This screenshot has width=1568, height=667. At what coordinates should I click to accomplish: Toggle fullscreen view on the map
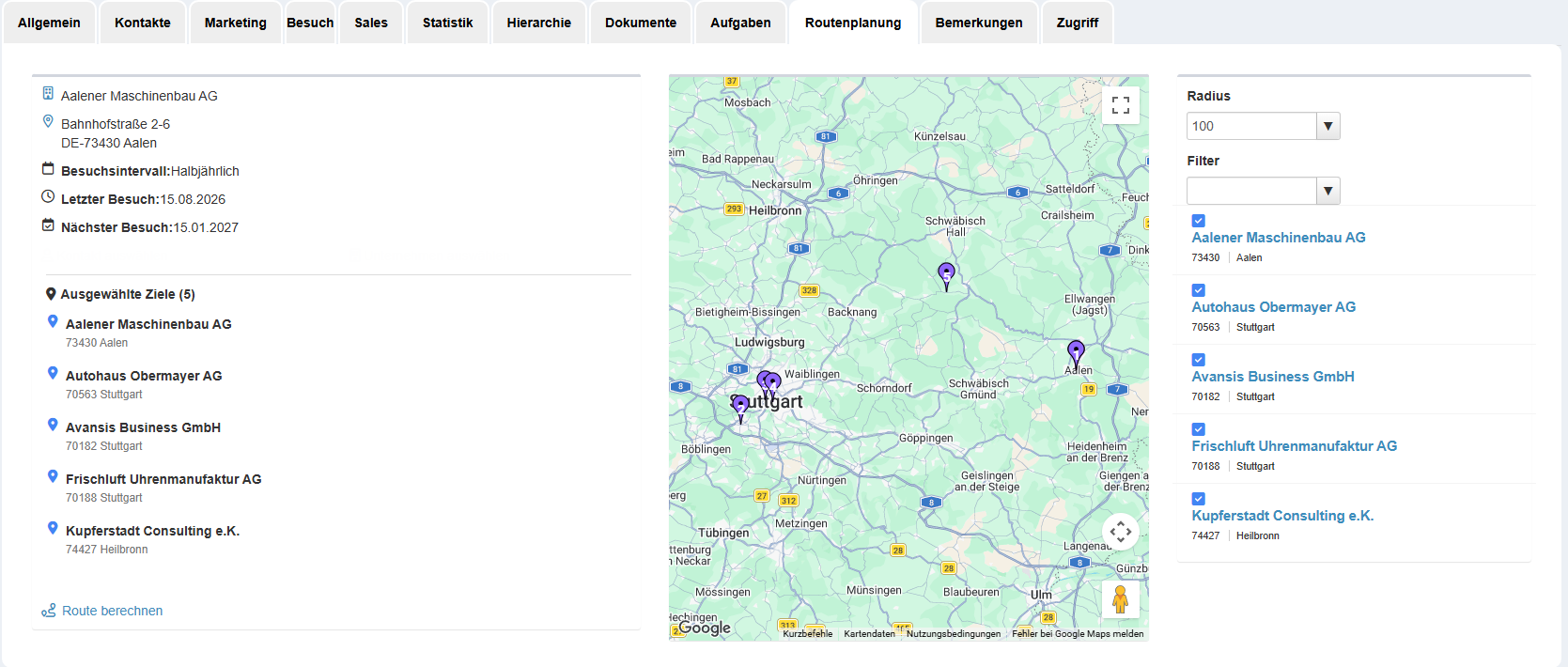pyautogui.click(x=1120, y=105)
